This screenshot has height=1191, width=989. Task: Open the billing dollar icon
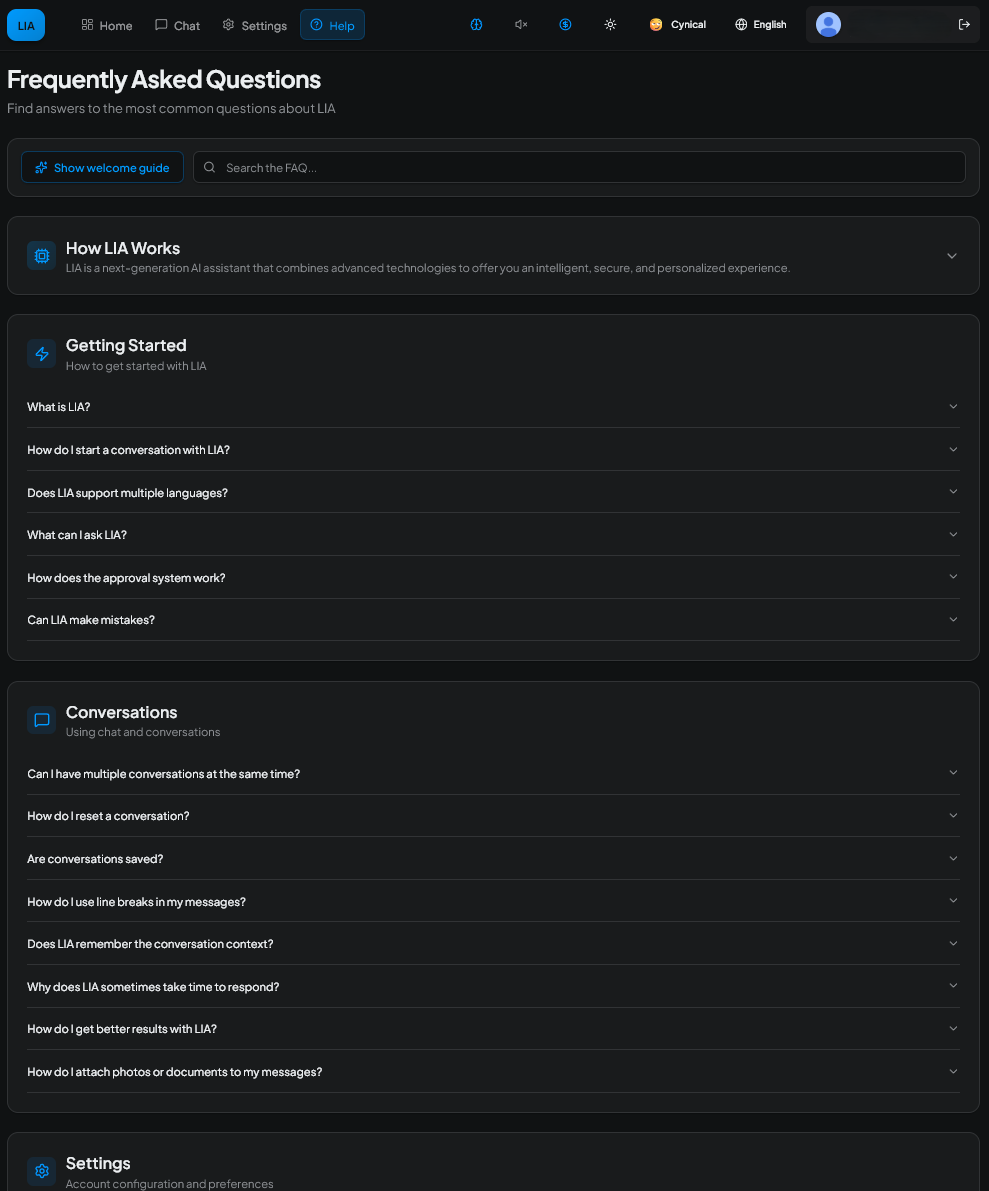565,24
